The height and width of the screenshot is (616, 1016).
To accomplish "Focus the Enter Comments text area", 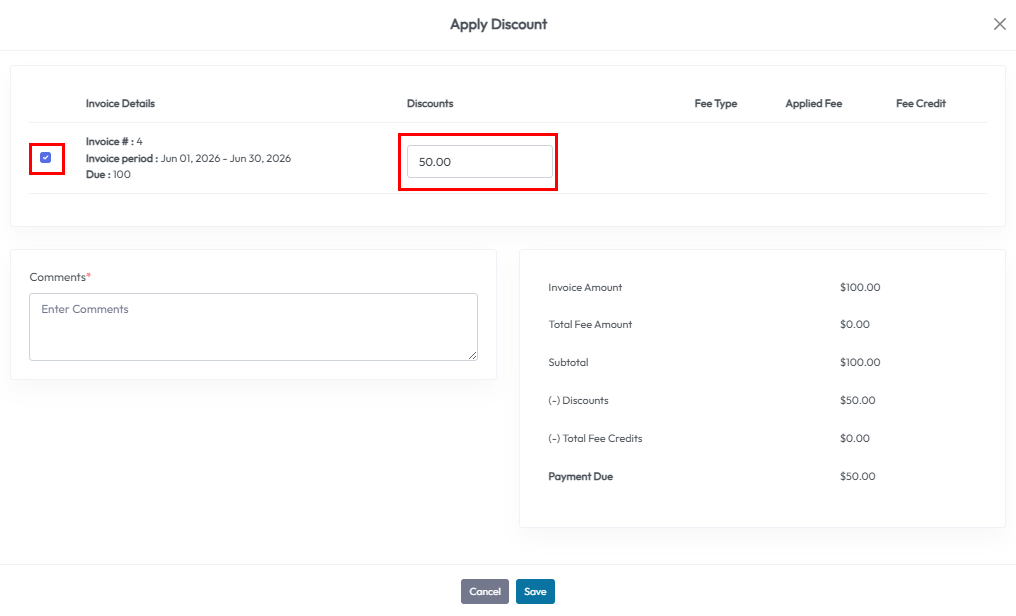I will pos(253,326).
